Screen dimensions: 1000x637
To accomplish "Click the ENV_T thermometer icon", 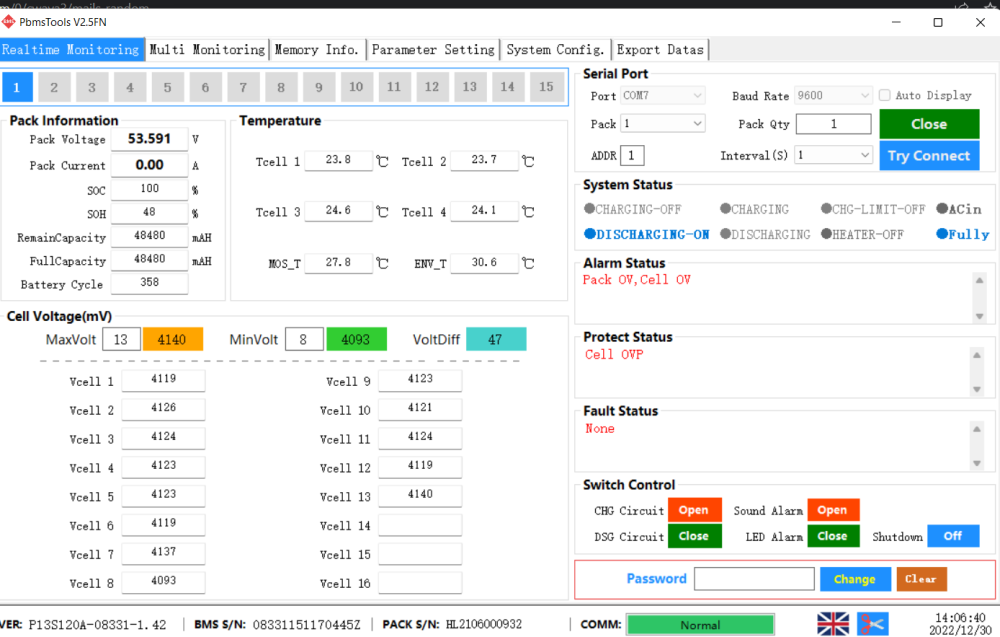I will [528, 263].
